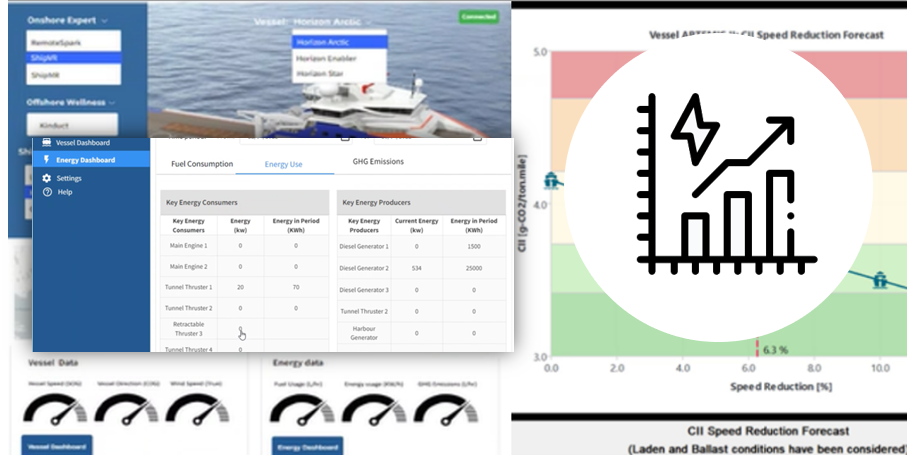The image size is (907, 455).
Task: Select the Energy Use tab
Action: click(283, 164)
